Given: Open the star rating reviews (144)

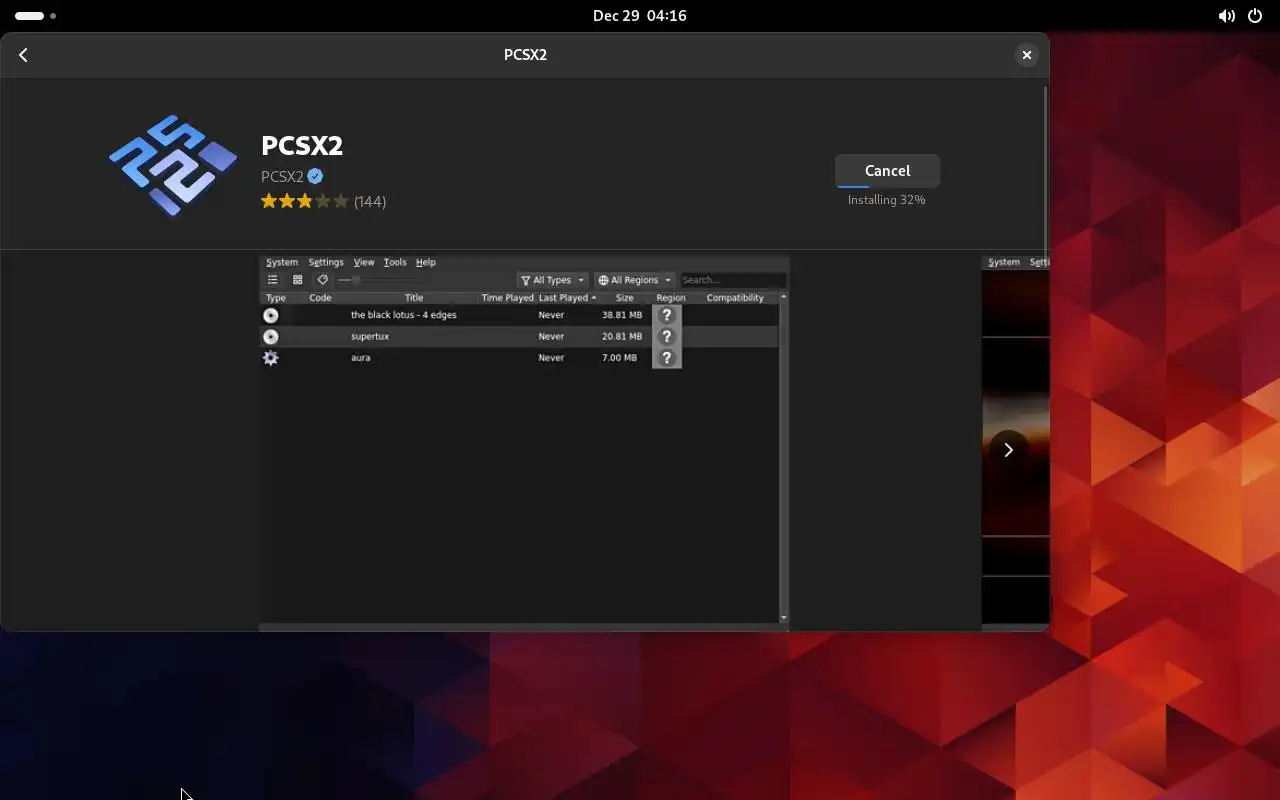Looking at the screenshot, I should click(323, 201).
